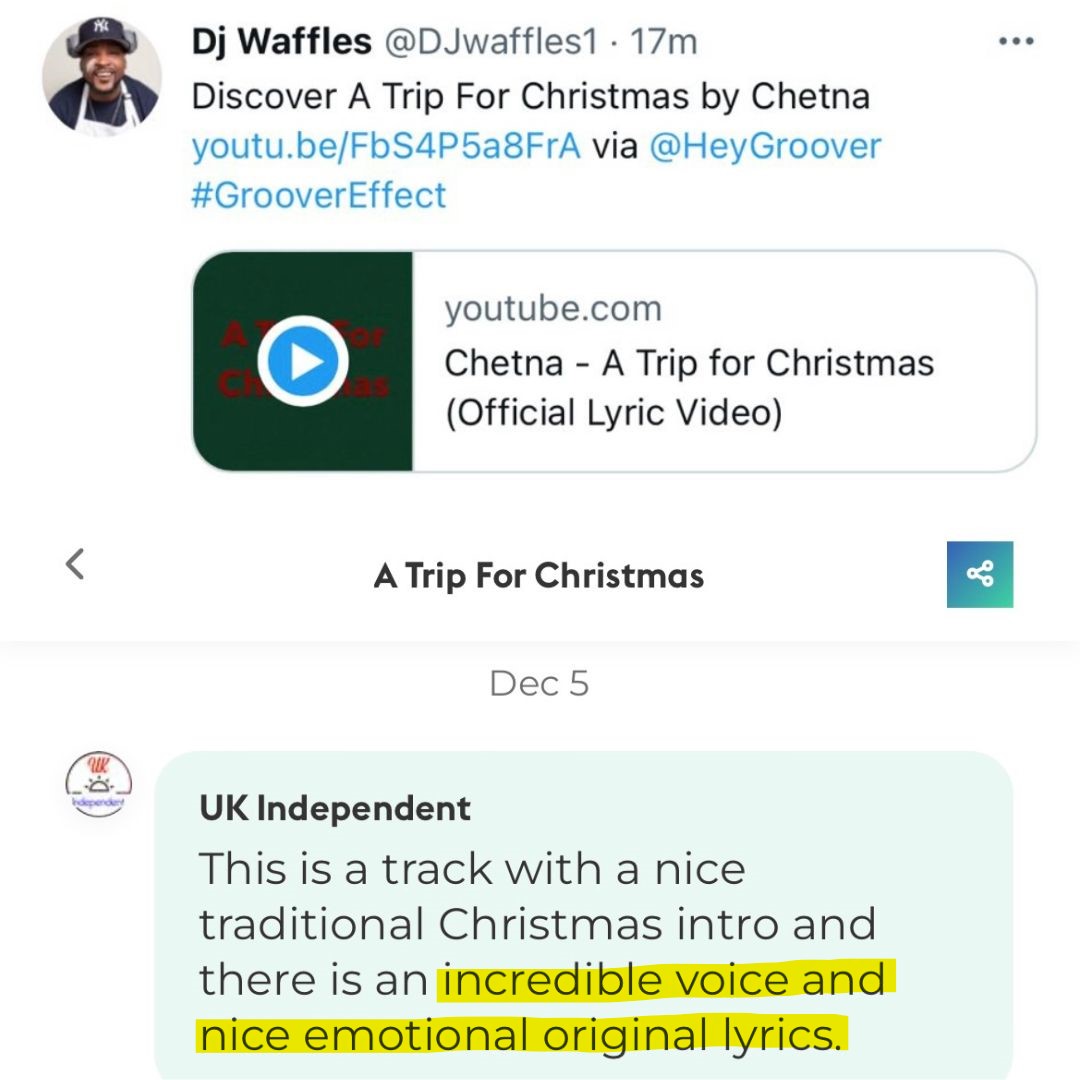Open the Chetna - A Trip for Christmas card title
This screenshot has width=1080, height=1080.
pyautogui.click(x=689, y=388)
